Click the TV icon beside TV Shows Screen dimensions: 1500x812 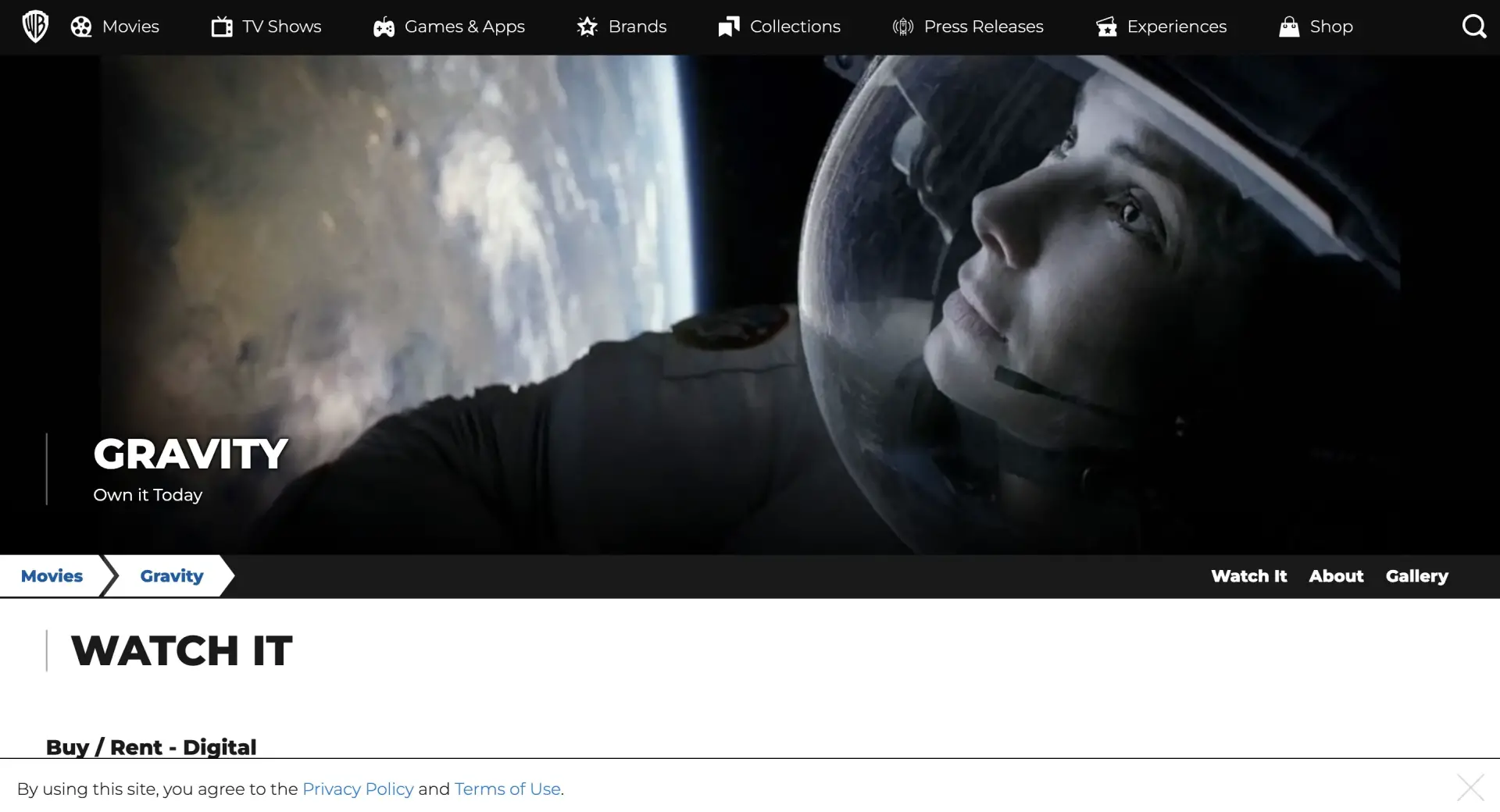click(x=222, y=27)
